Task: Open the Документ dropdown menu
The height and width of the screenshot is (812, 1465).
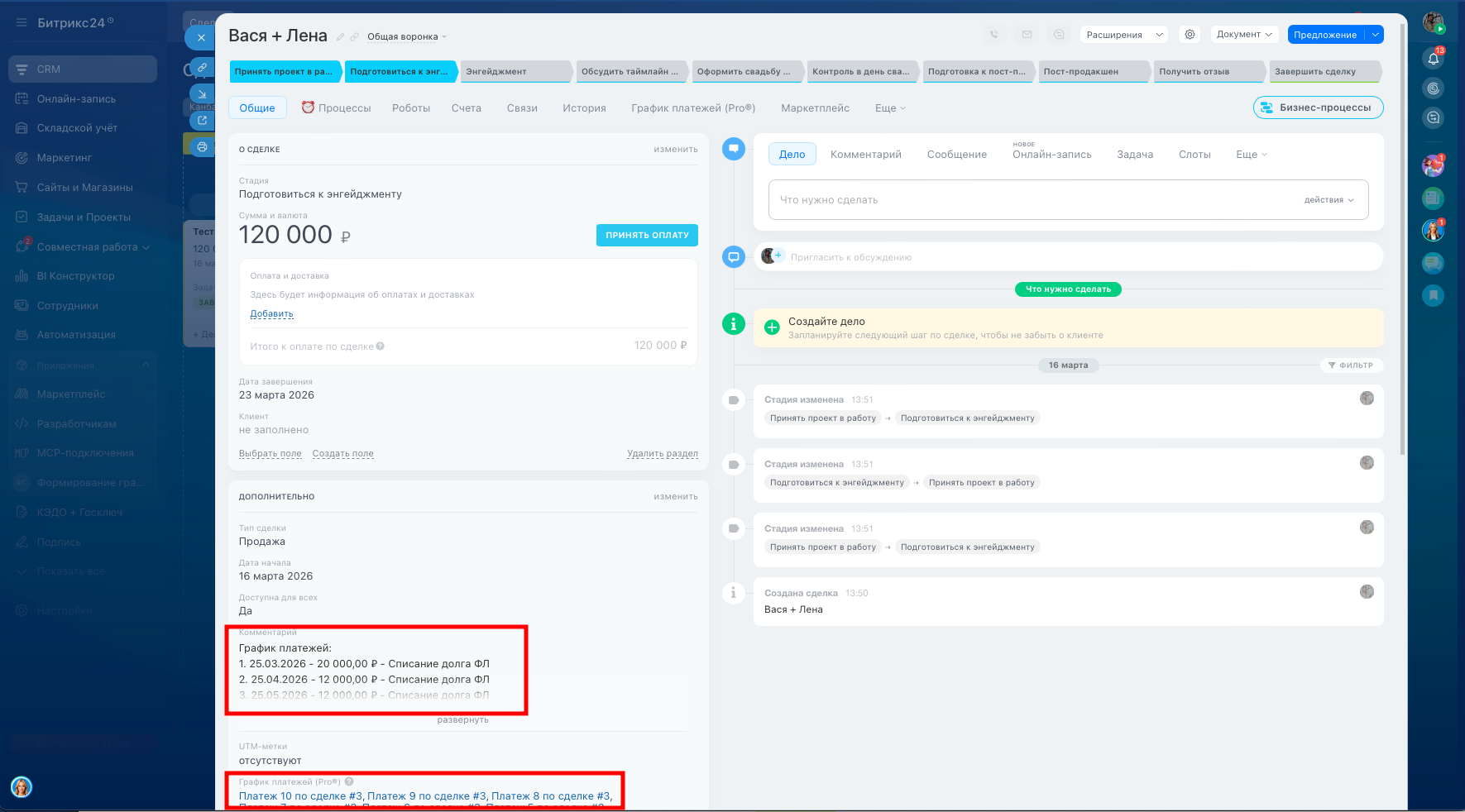Action: pos(1244,35)
